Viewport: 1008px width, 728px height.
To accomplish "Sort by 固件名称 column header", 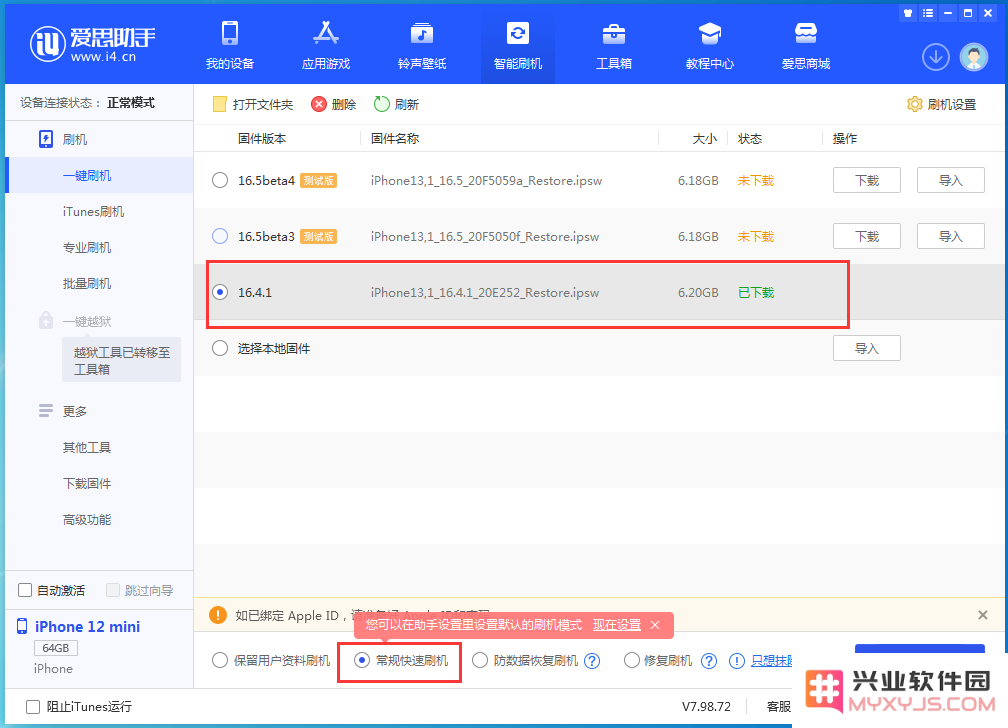I will [x=395, y=138].
